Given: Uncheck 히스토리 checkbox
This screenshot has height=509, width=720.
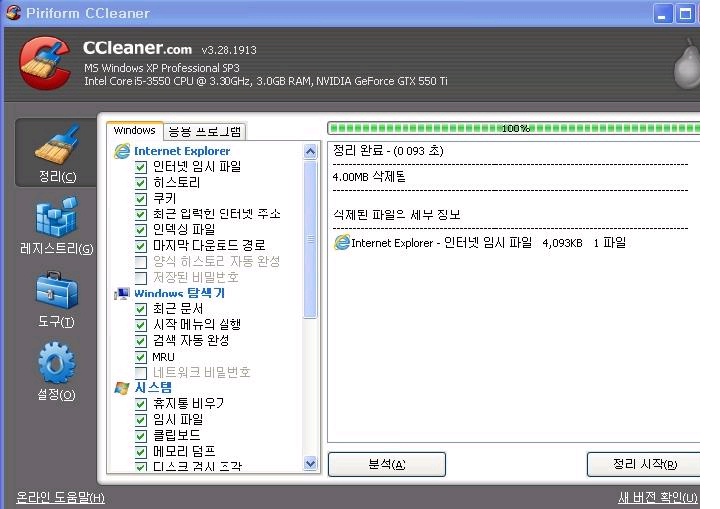Looking at the screenshot, I should click(x=141, y=183).
